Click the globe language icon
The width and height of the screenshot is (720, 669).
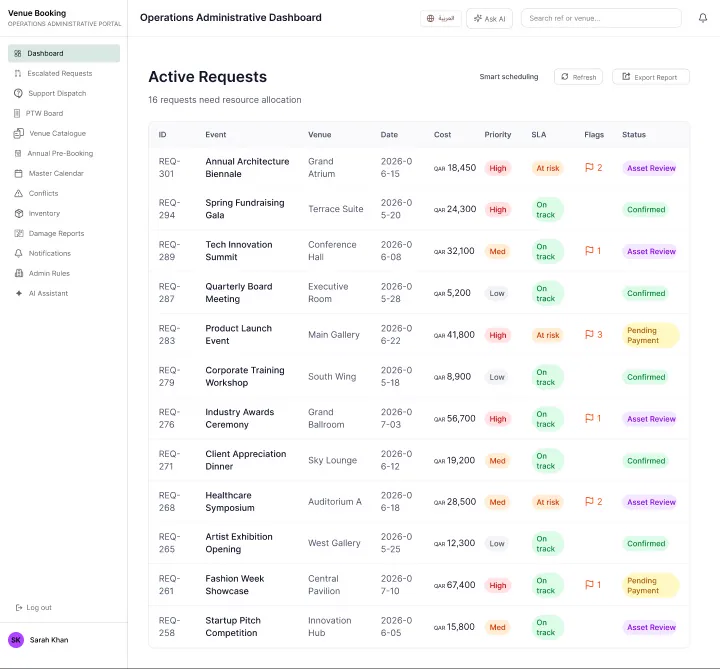(430, 18)
